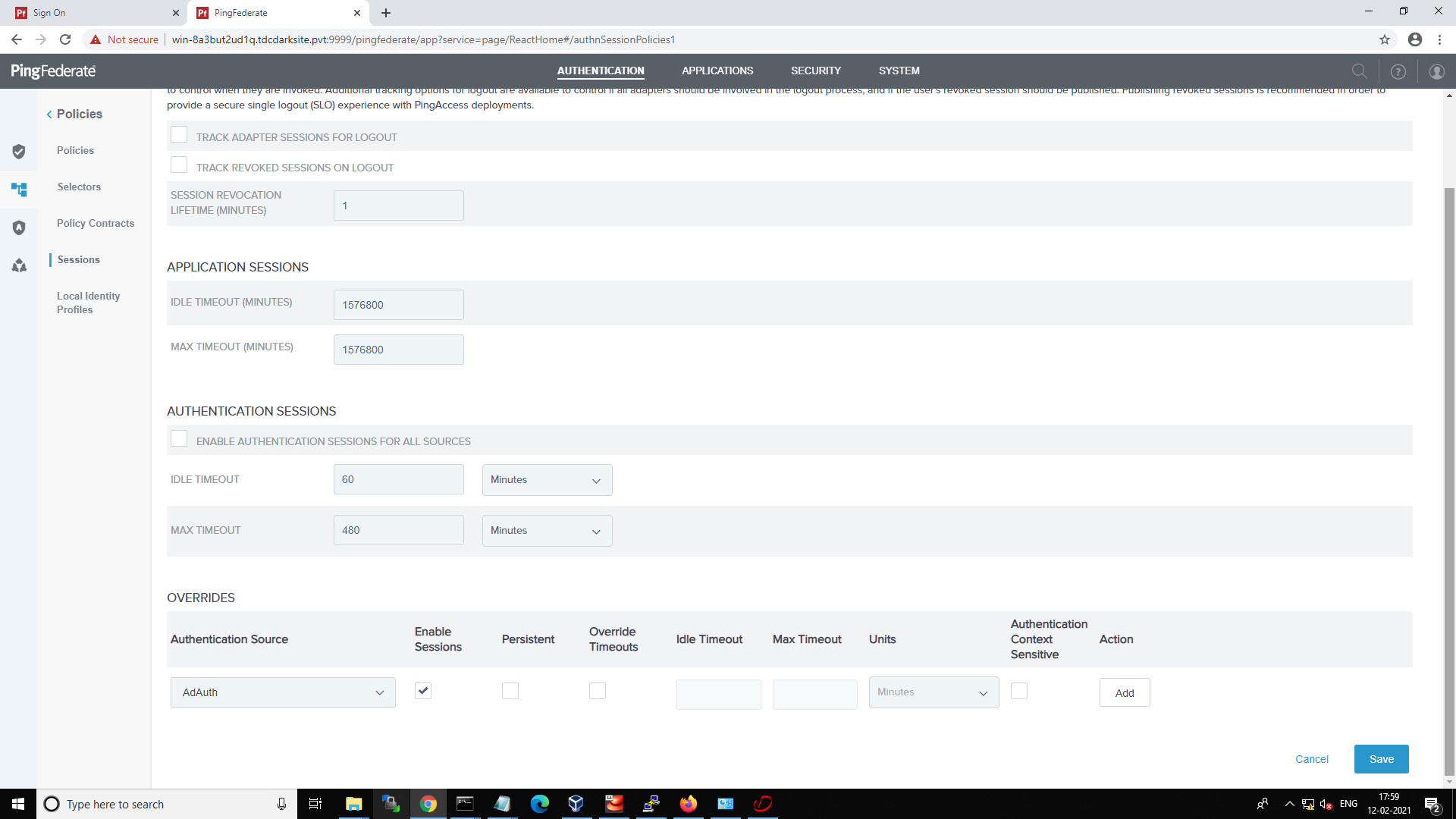Open Firefox from taskbar
1456x819 pixels.
[689, 804]
